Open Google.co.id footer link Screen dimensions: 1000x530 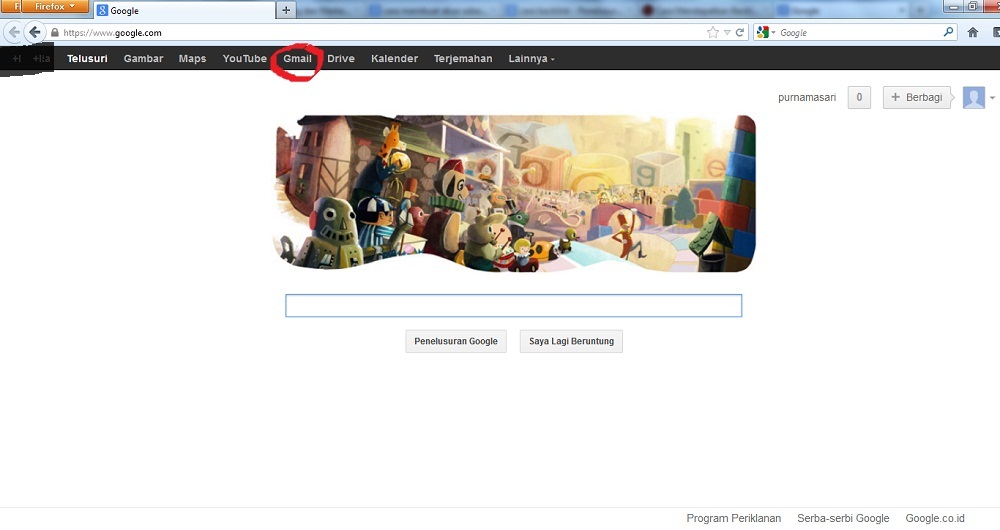(x=935, y=519)
